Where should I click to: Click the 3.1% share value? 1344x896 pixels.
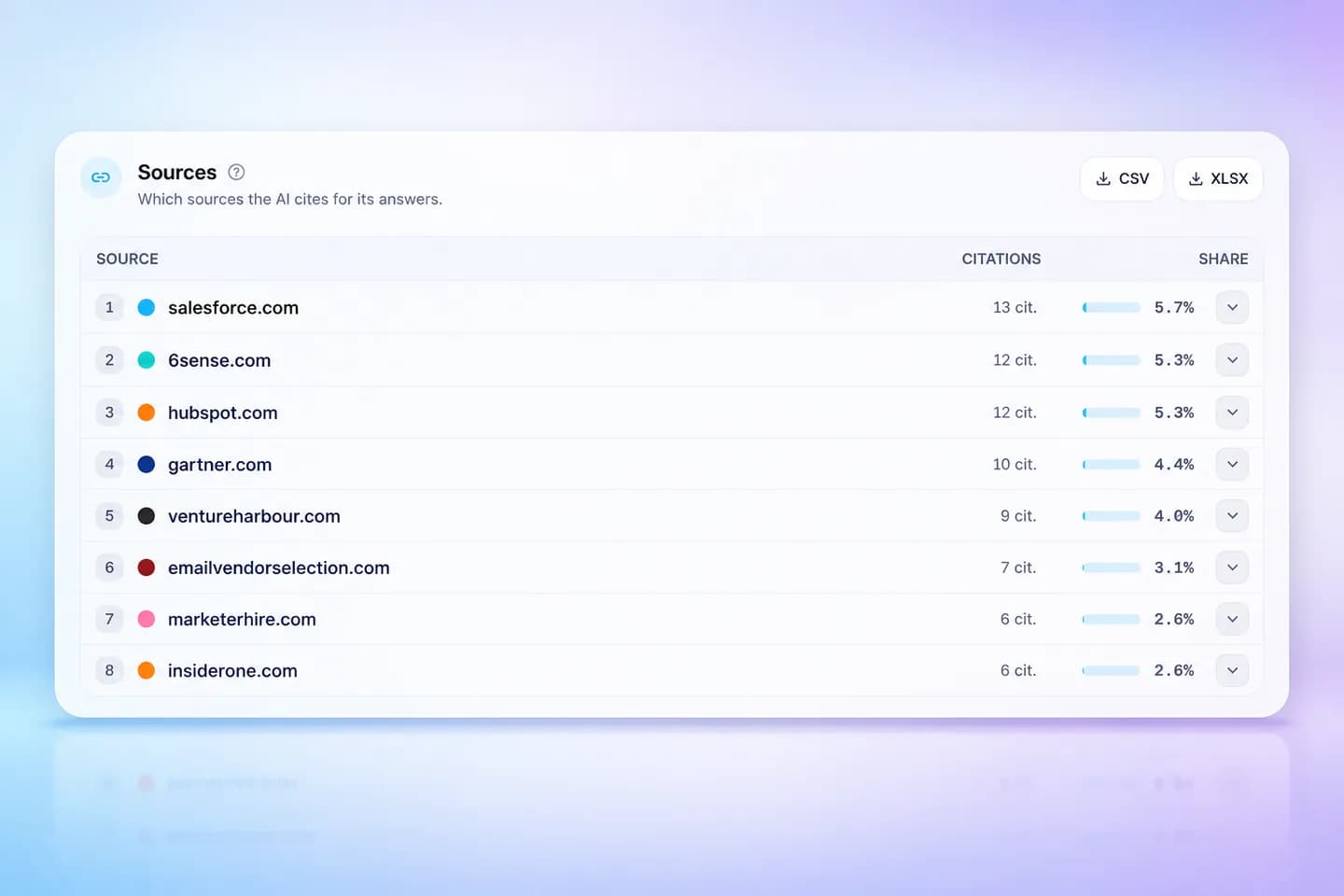pos(1174,567)
